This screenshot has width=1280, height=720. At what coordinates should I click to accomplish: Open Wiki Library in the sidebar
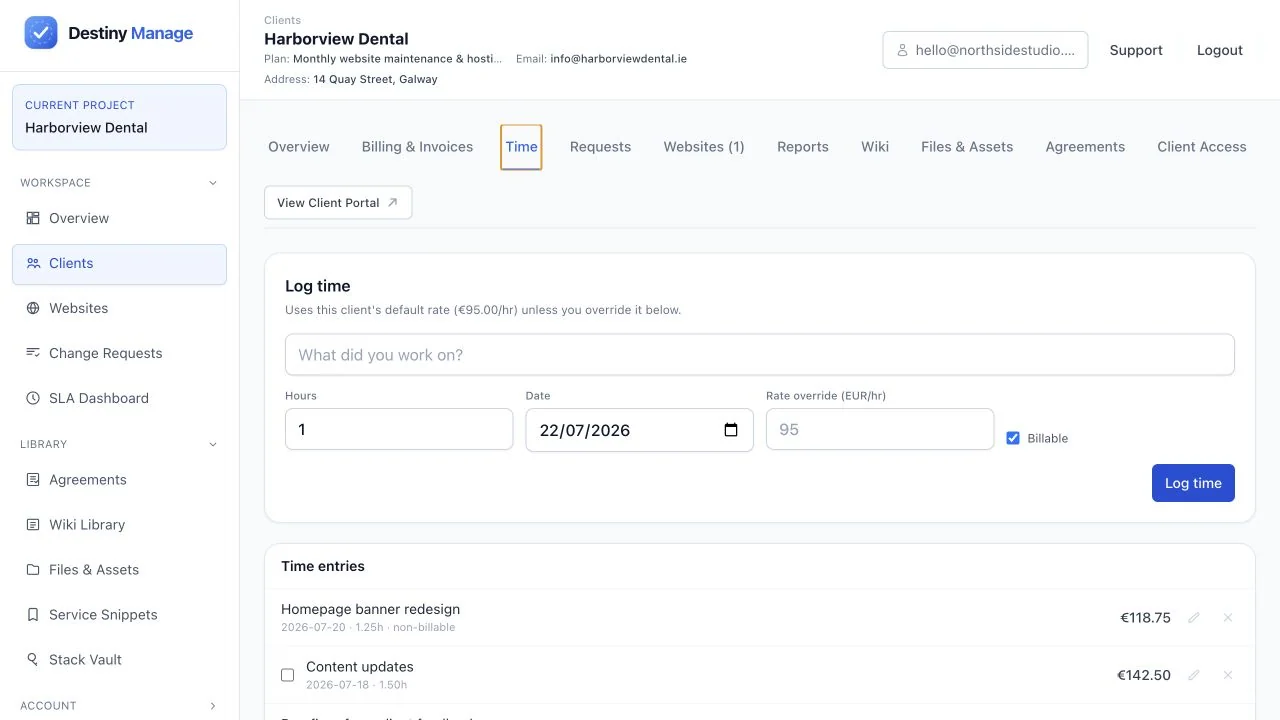119,525
